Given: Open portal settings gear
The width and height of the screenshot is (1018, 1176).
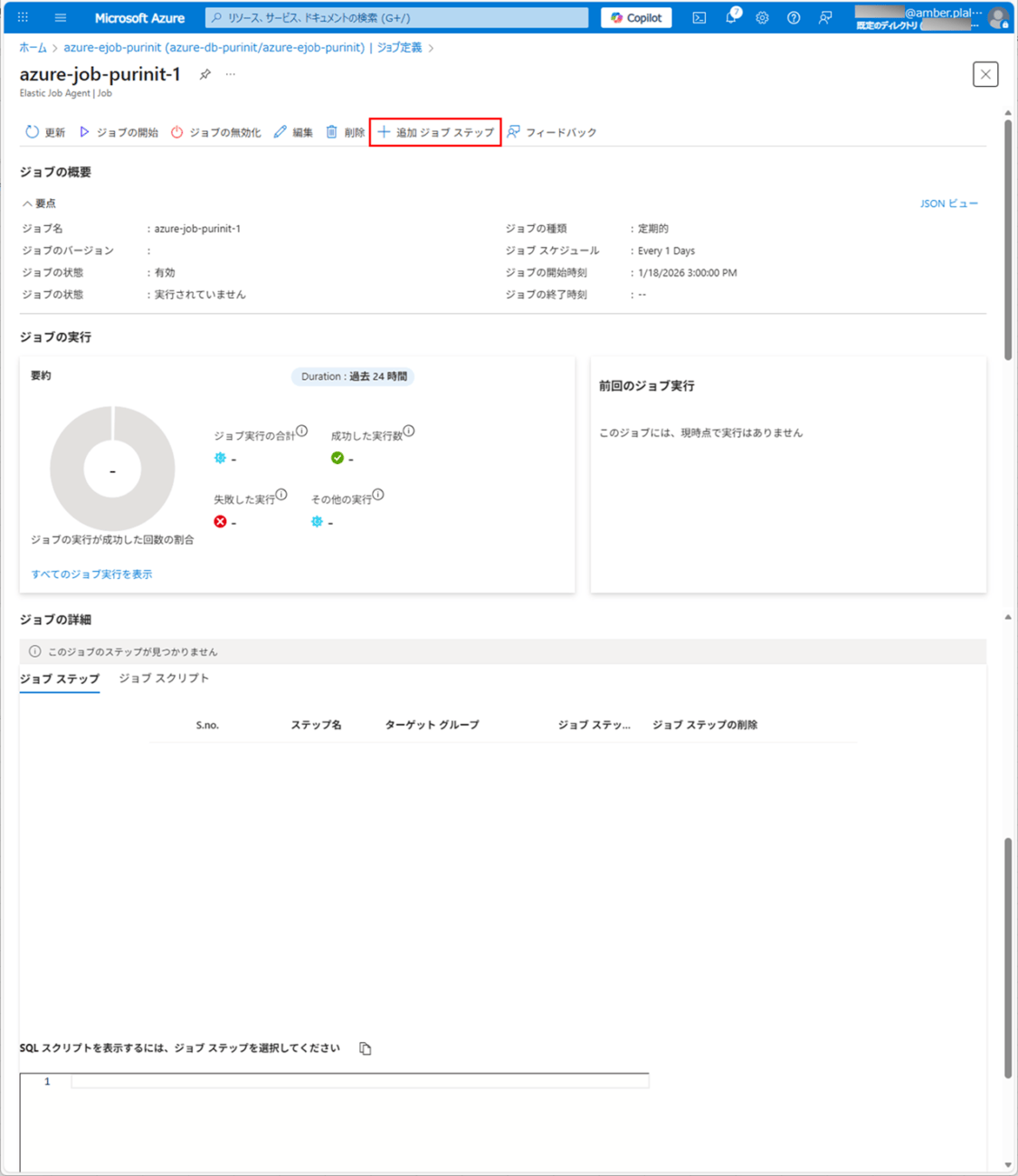Looking at the screenshot, I should tap(762, 17).
